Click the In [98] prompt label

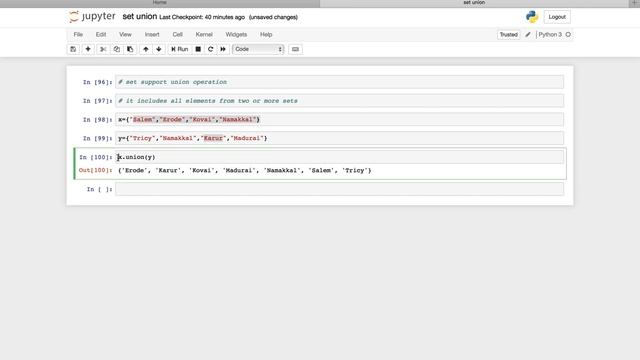coord(98,120)
